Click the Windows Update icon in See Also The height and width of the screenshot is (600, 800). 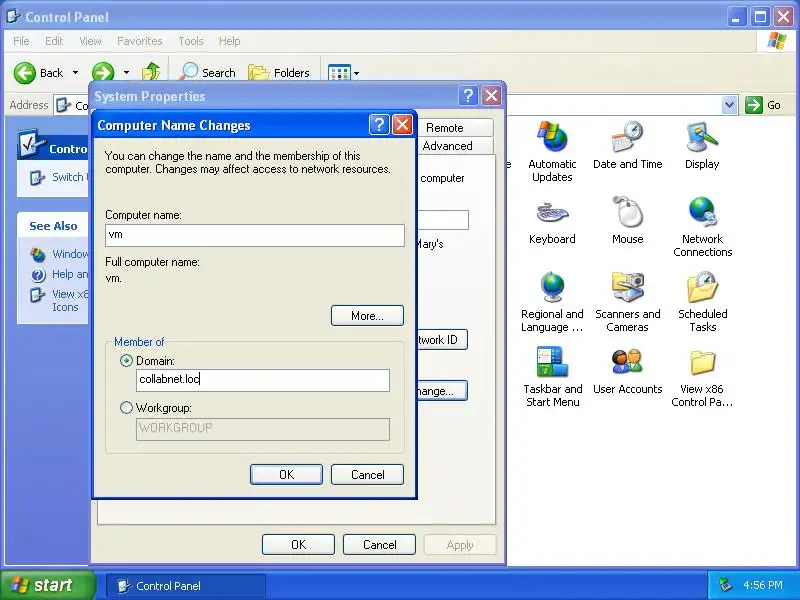[38, 254]
